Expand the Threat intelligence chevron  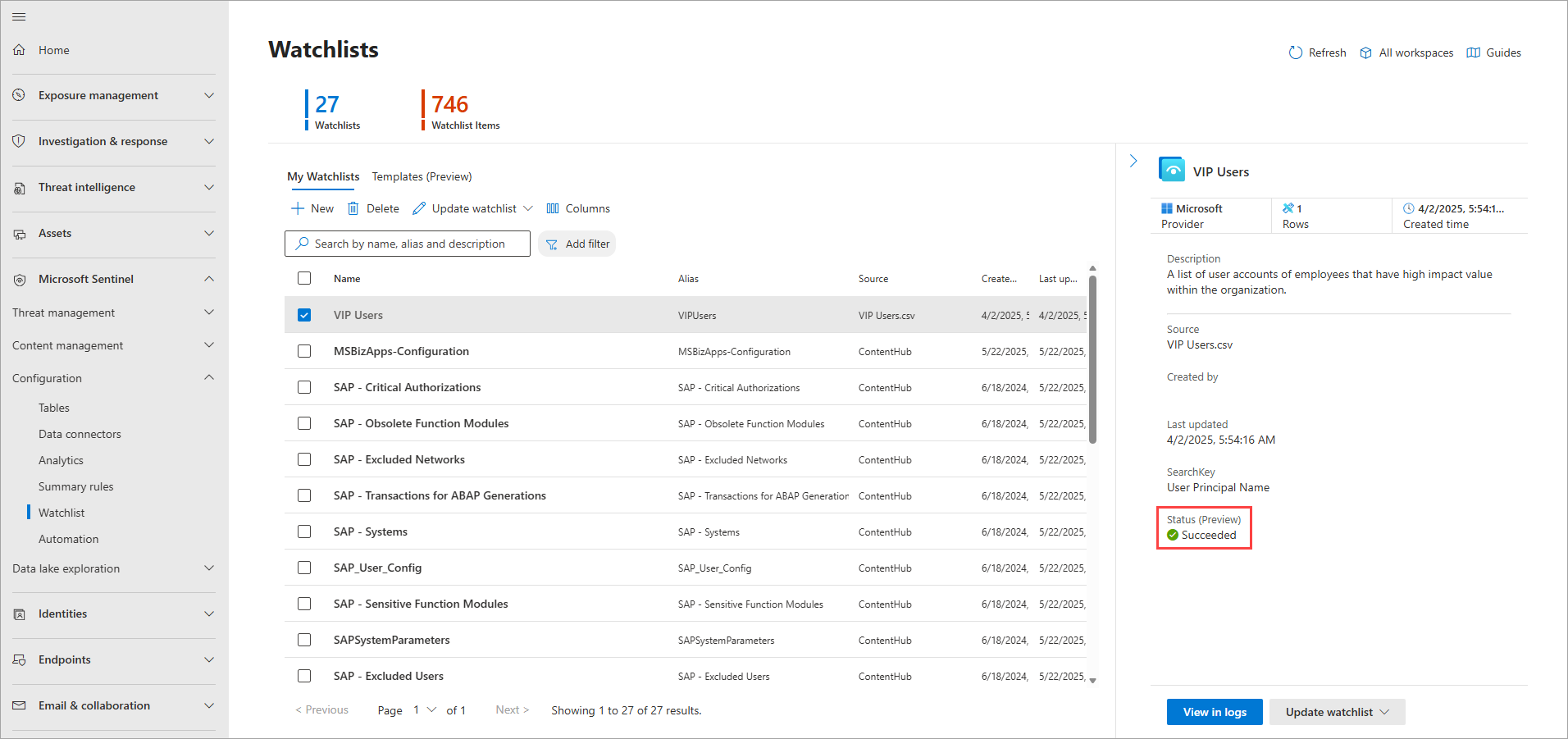pyautogui.click(x=209, y=187)
